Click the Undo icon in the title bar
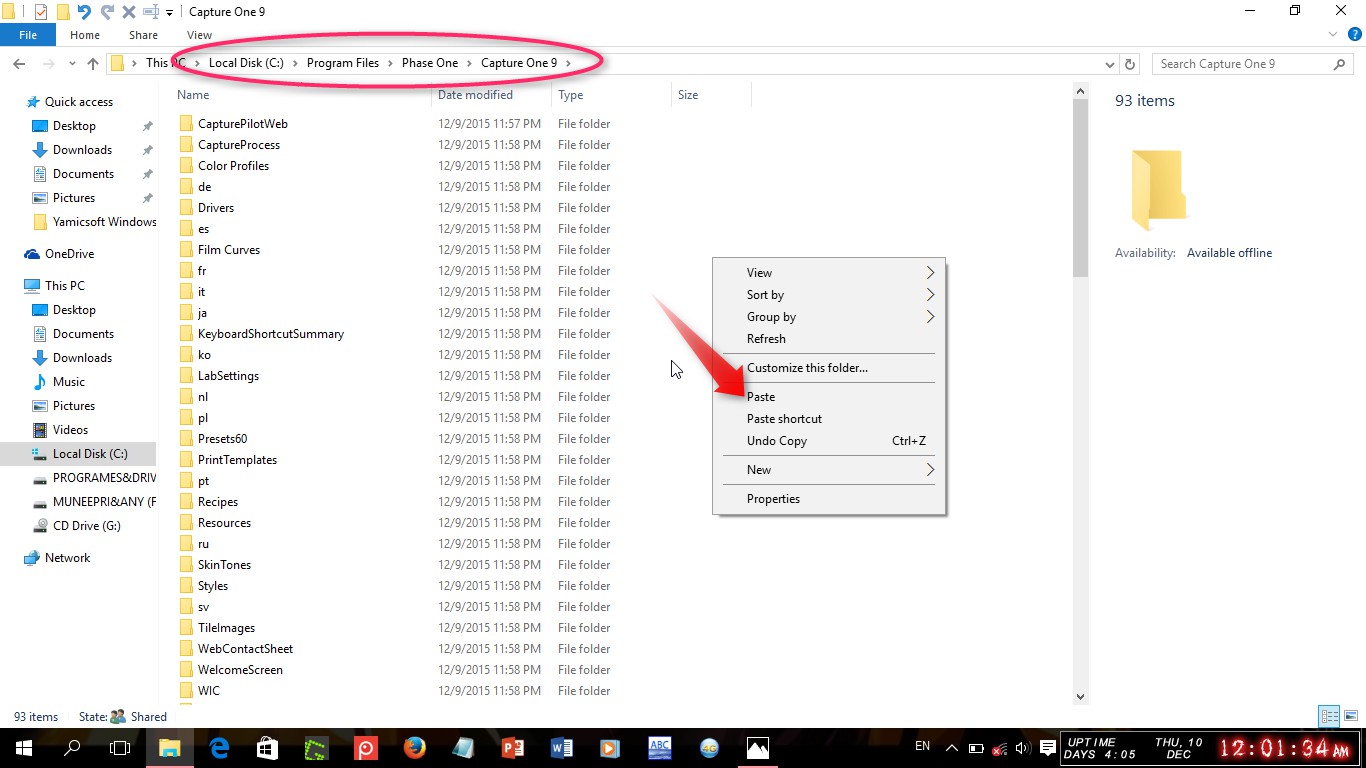Screen dimensions: 1366x768 pyautogui.click(x=84, y=12)
